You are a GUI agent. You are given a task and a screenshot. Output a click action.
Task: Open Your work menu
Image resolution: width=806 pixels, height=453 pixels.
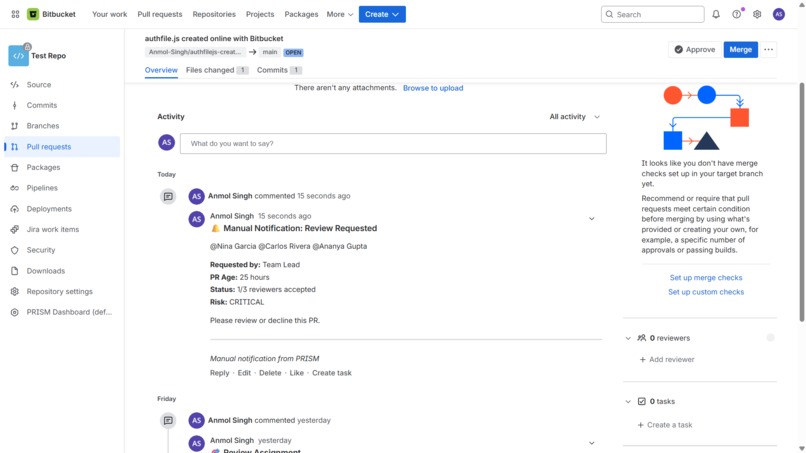click(x=109, y=14)
